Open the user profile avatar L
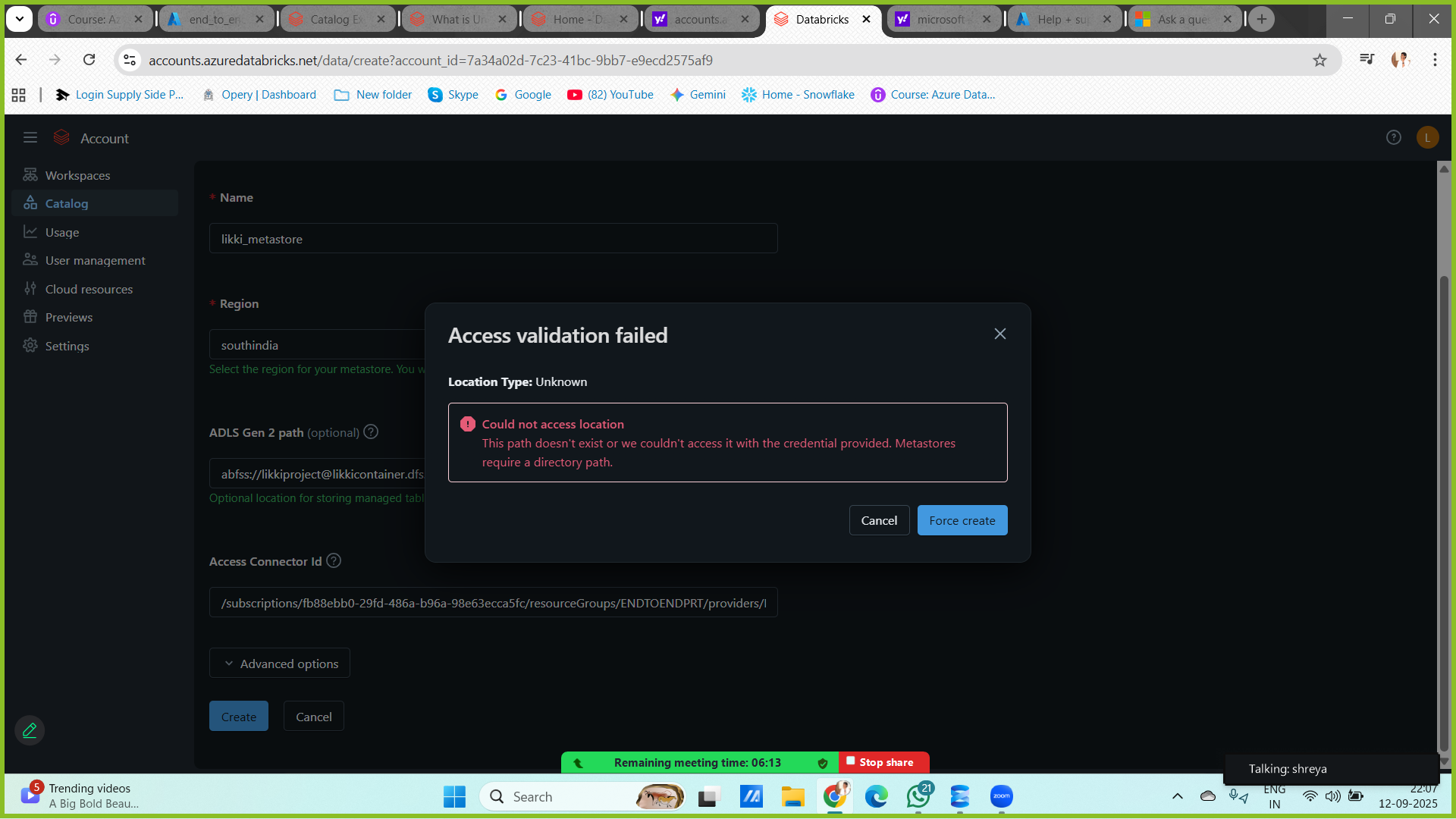The image size is (1456, 819). (x=1427, y=137)
